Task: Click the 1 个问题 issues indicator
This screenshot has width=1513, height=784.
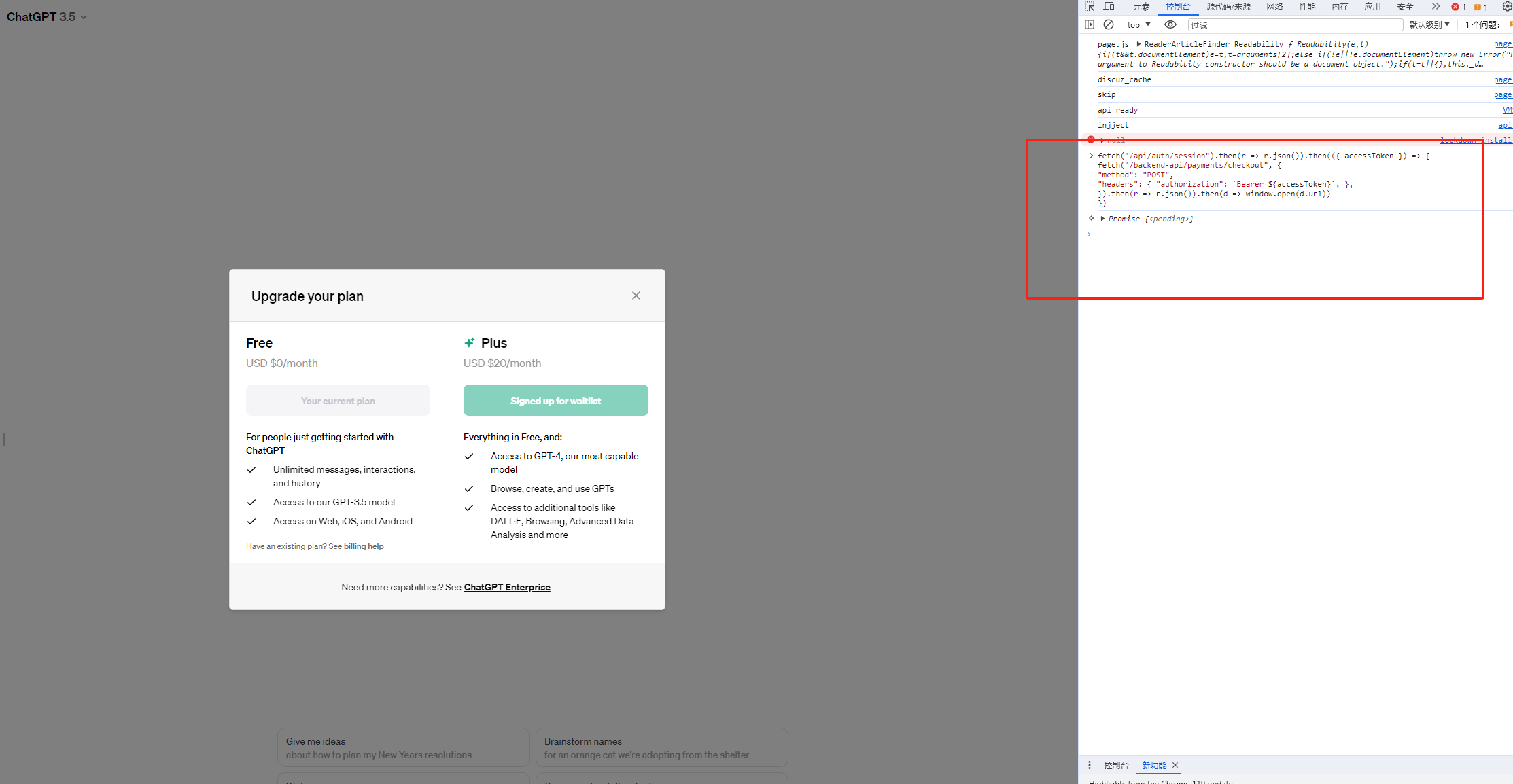Action: [1487, 25]
